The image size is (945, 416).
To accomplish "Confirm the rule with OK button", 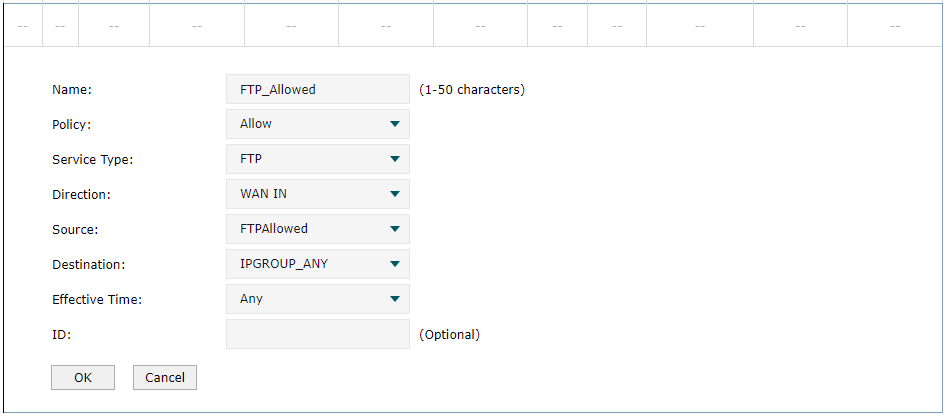I will click(83, 377).
